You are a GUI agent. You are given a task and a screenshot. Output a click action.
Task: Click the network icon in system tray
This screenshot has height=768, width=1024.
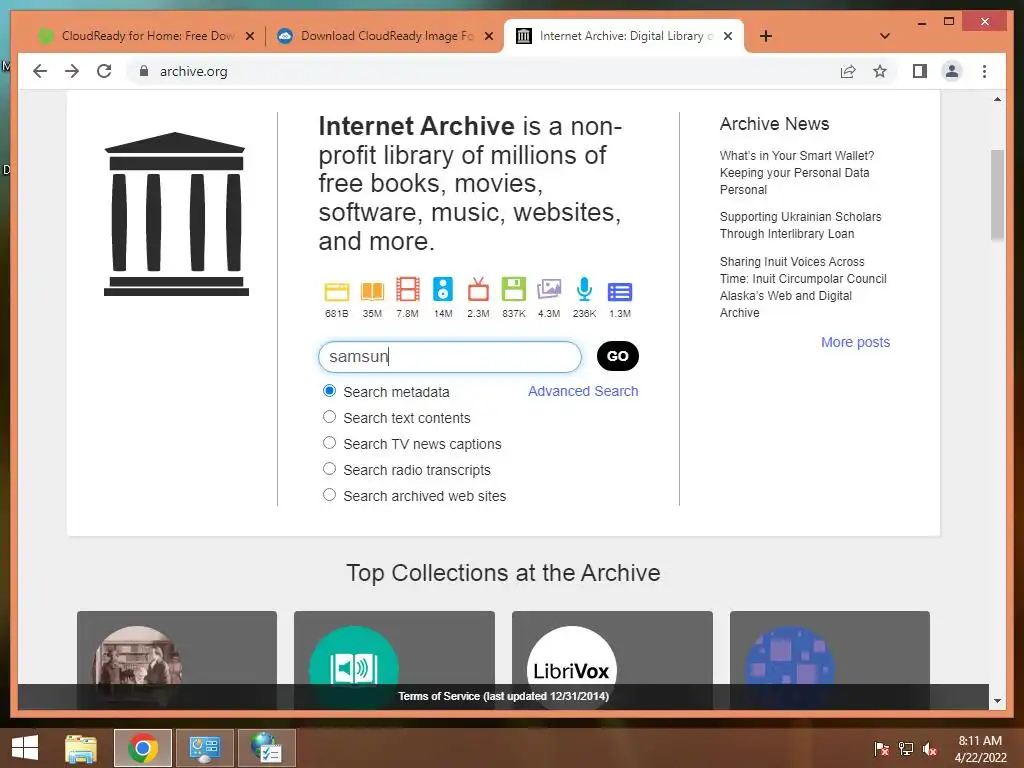[906, 748]
